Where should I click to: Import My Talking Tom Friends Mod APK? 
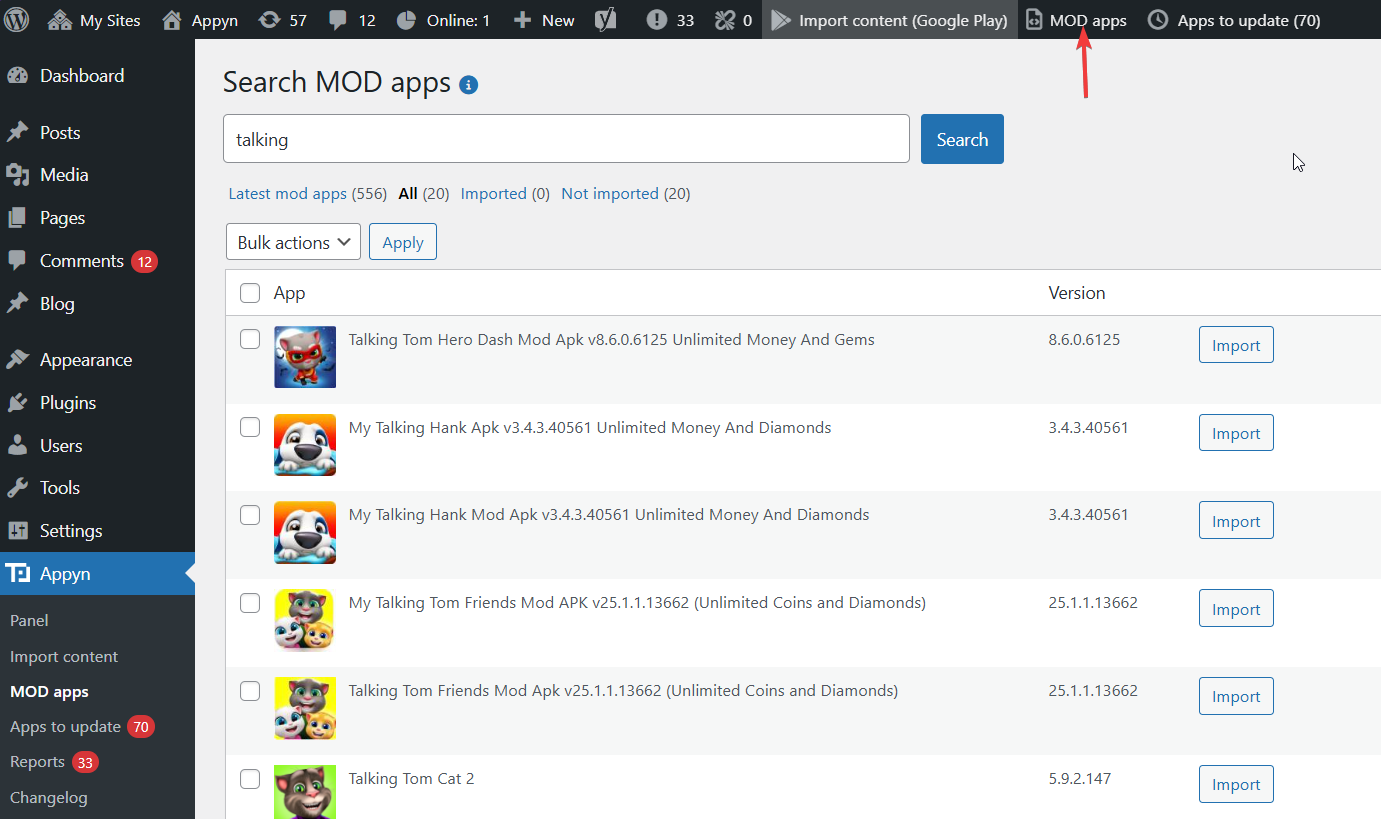click(1236, 609)
